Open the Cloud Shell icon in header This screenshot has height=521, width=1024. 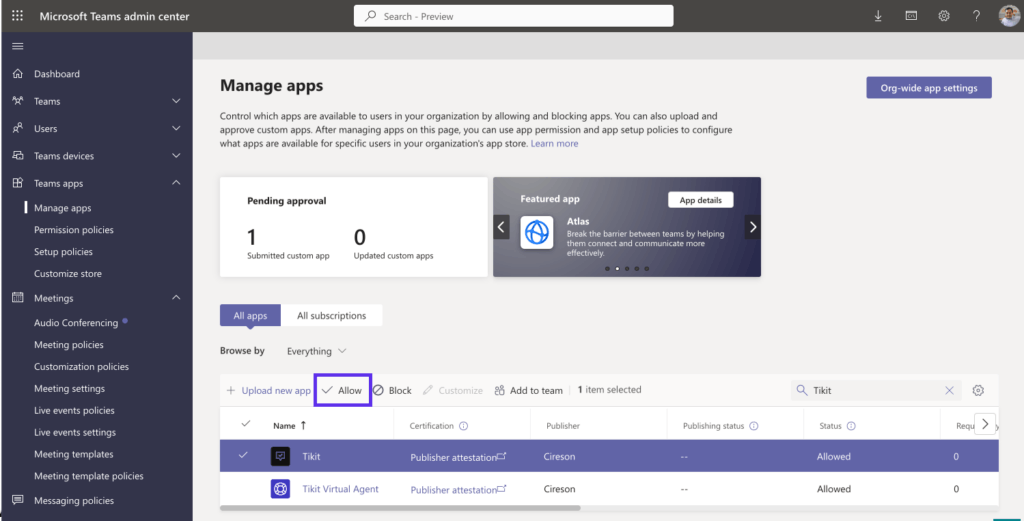(911, 16)
